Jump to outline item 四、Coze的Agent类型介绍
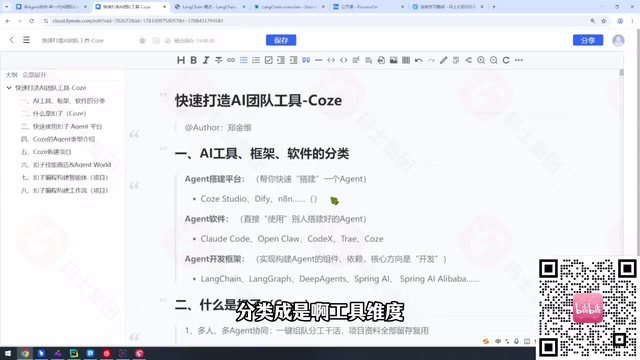 (58, 139)
